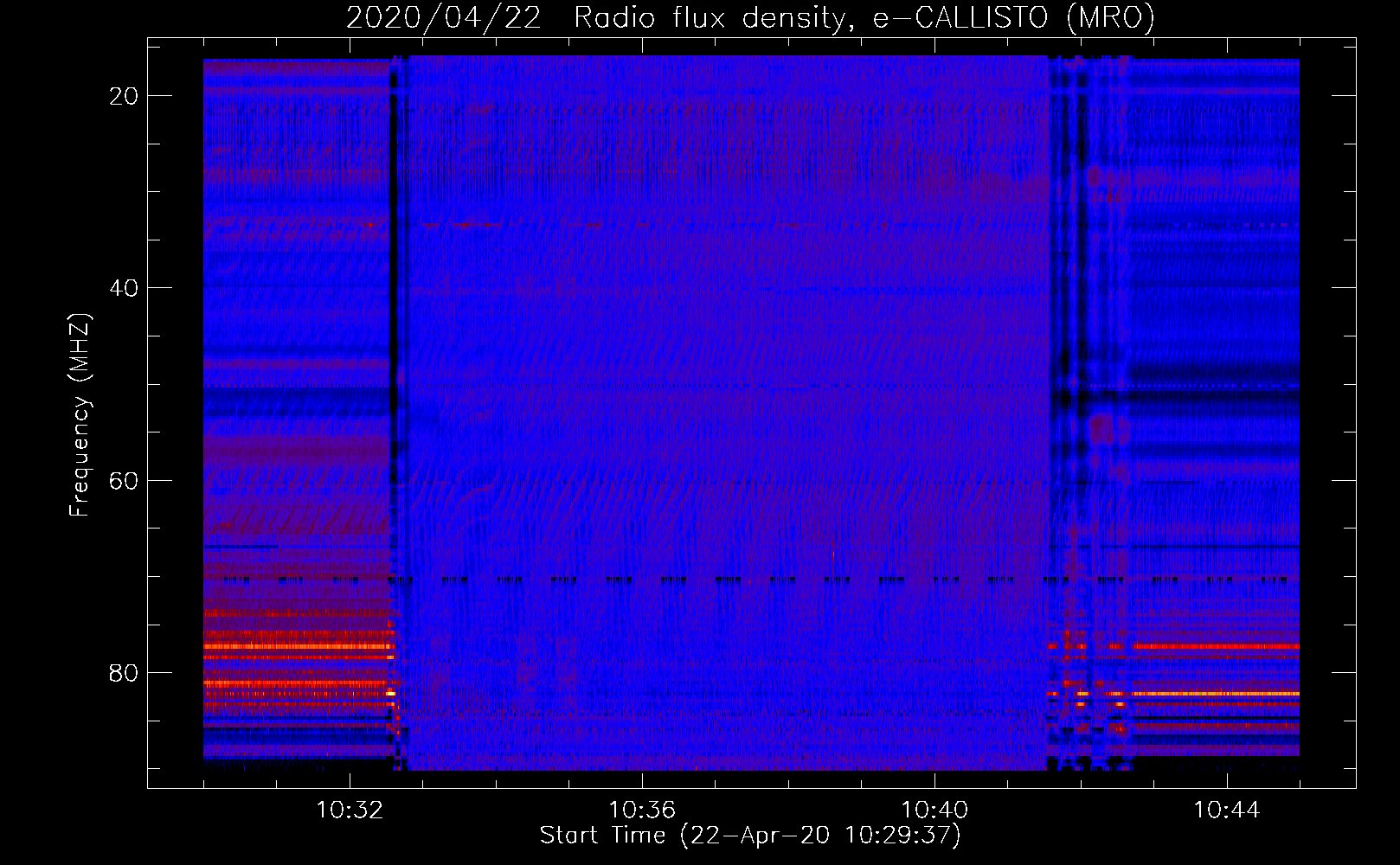Click the 10:36 time tick label

(642, 811)
